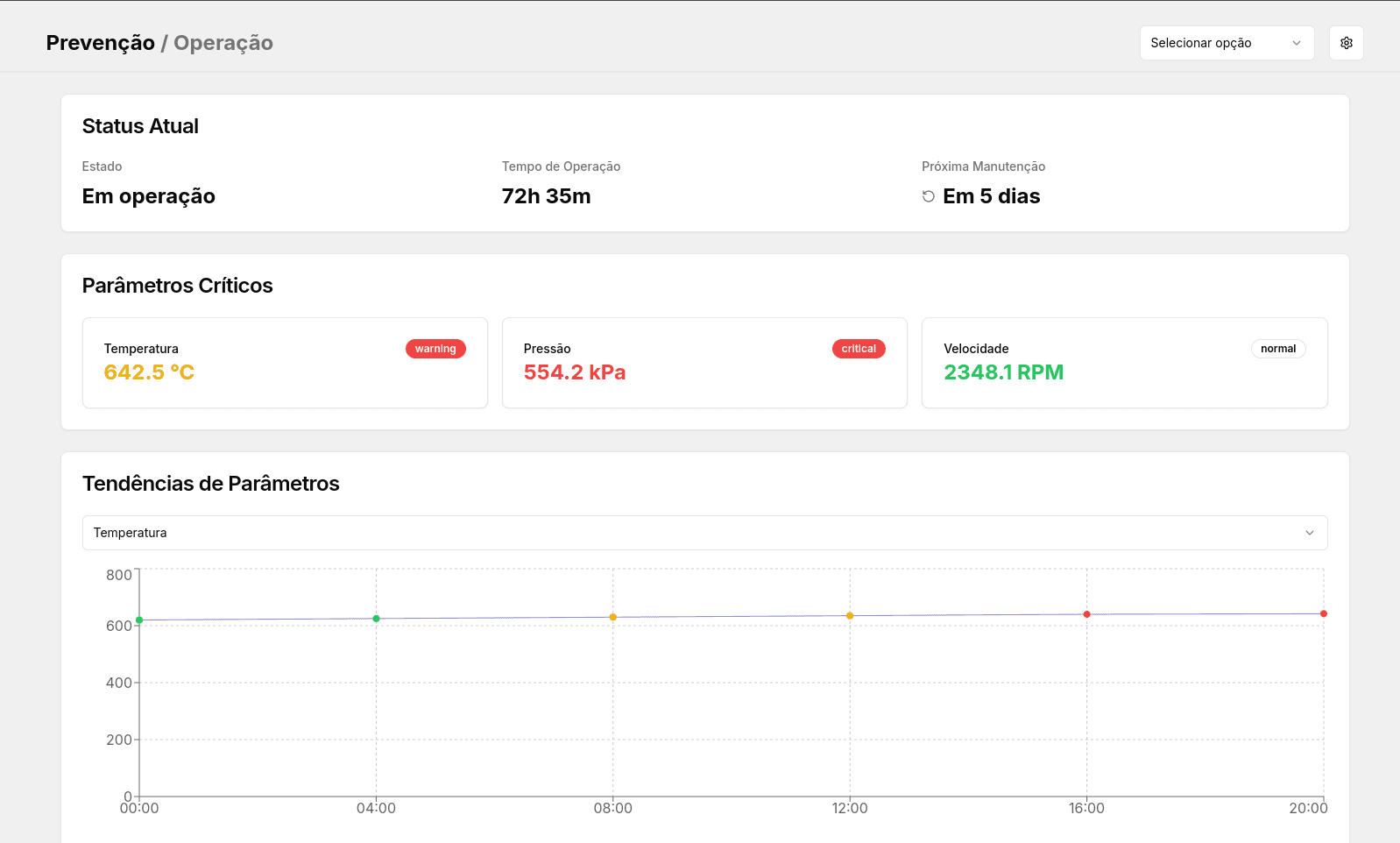
Task: Click the red data point at 16:00
Action: click(1087, 614)
